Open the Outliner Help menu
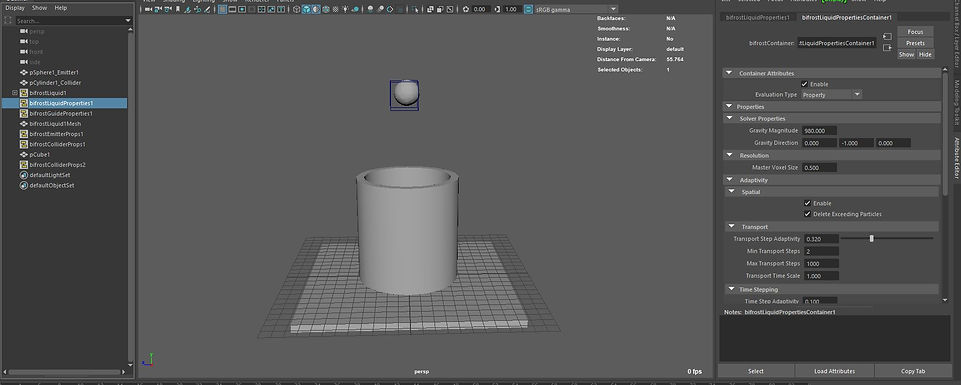Image resolution: width=961 pixels, height=385 pixels. pos(61,8)
